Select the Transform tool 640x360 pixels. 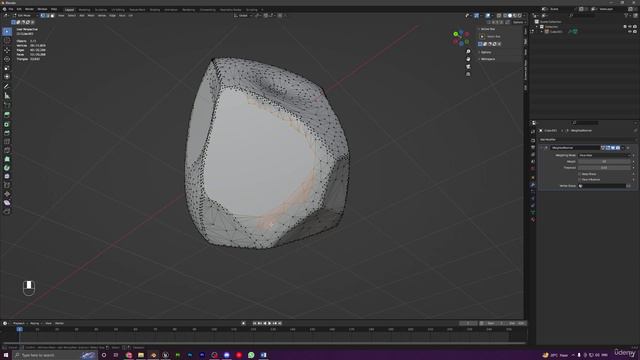[x=7, y=77]
